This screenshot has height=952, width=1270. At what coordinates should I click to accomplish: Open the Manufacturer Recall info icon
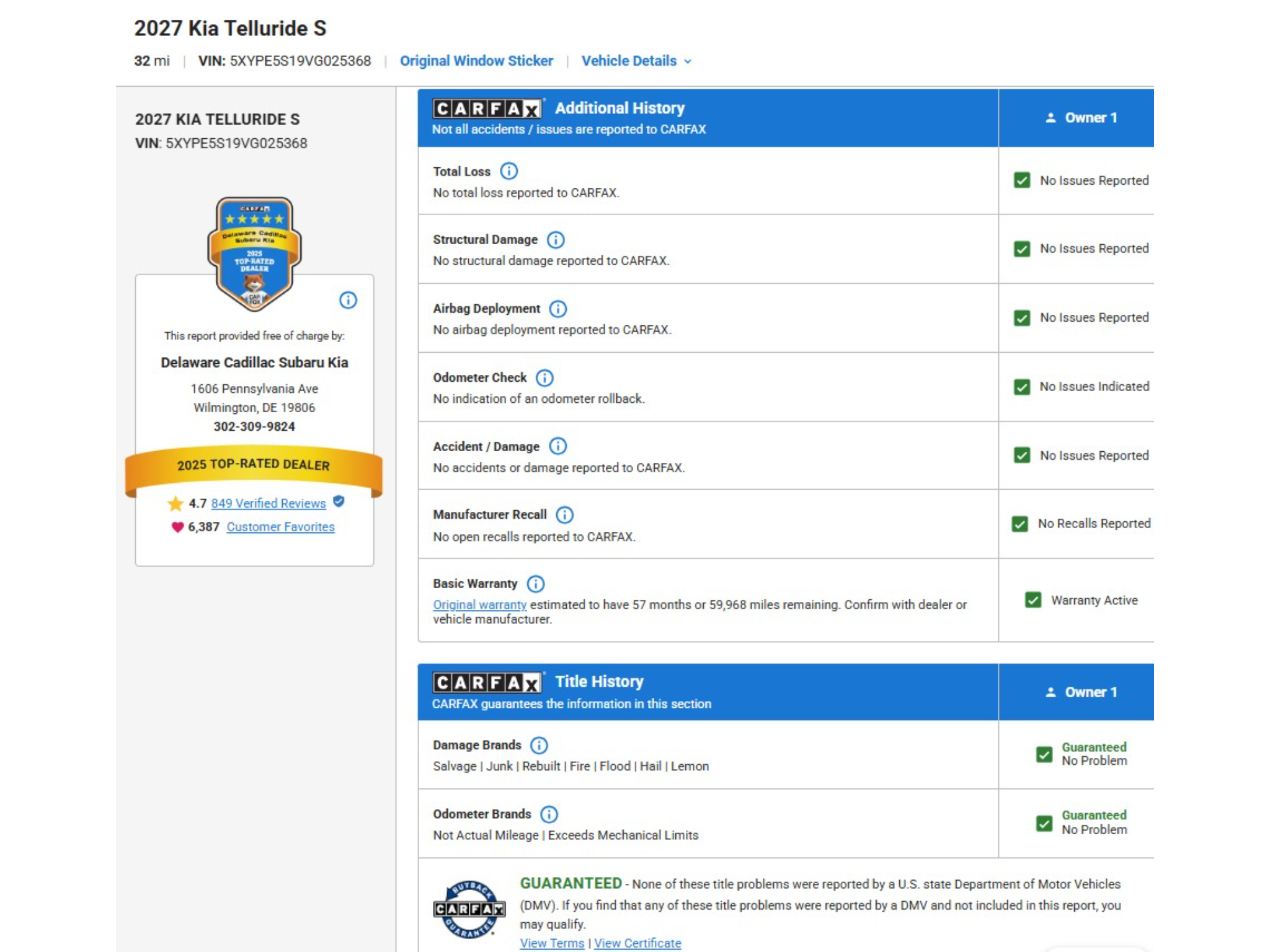point(564,514)
